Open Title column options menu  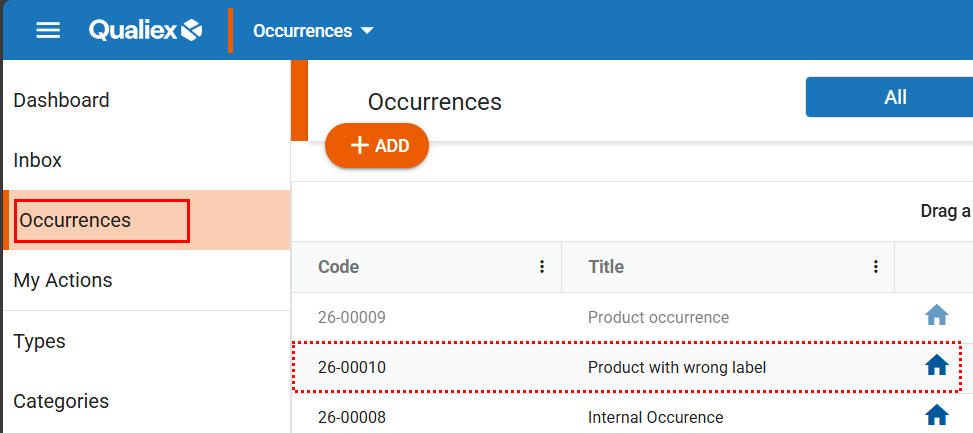[x=875, y=267]
